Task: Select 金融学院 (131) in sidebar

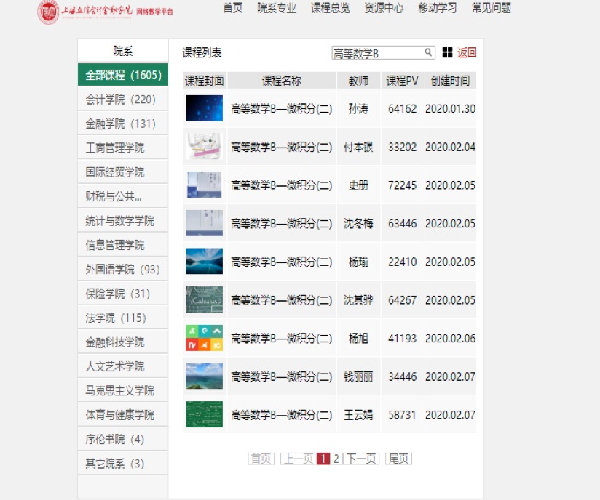Action: coord(120,124)
